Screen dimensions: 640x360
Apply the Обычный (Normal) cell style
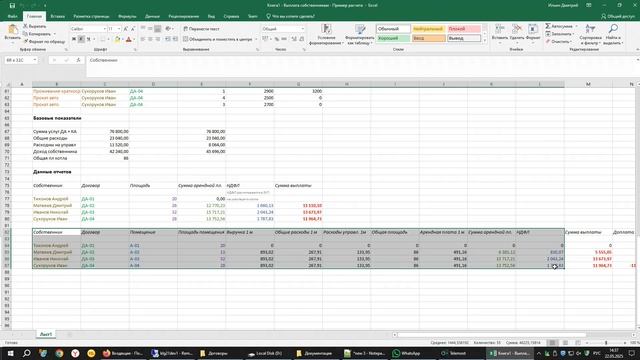point(393,29)
